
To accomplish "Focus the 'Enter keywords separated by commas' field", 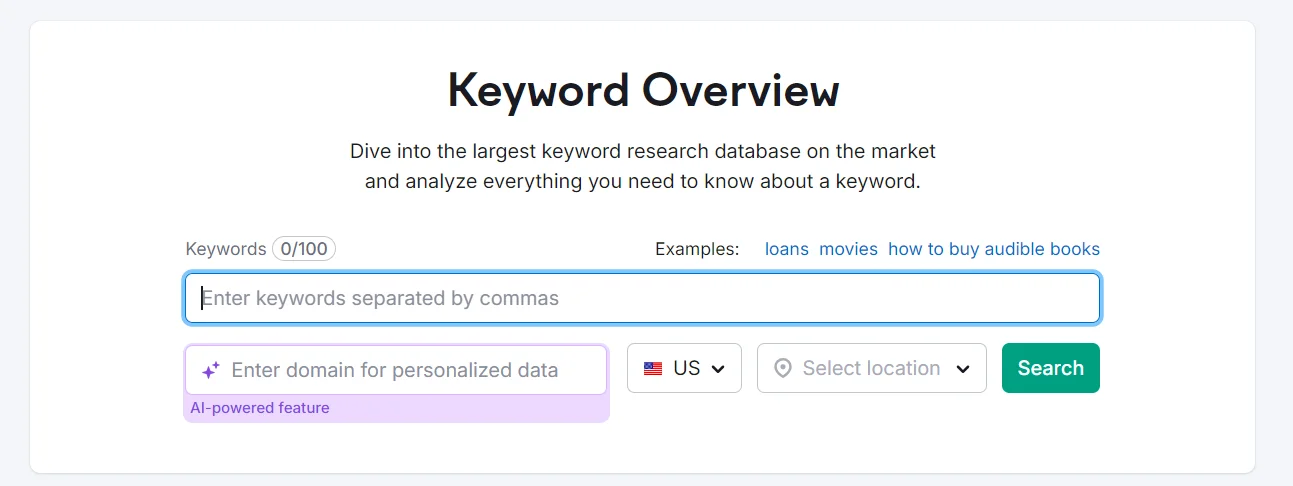I will [642, 298].
